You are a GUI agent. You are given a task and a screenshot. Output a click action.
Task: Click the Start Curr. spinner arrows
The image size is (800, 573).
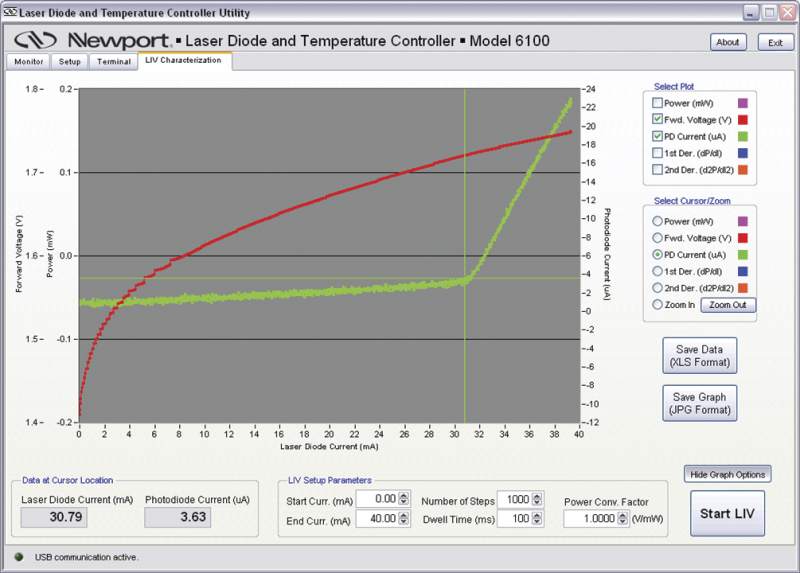tap(403, 499)
